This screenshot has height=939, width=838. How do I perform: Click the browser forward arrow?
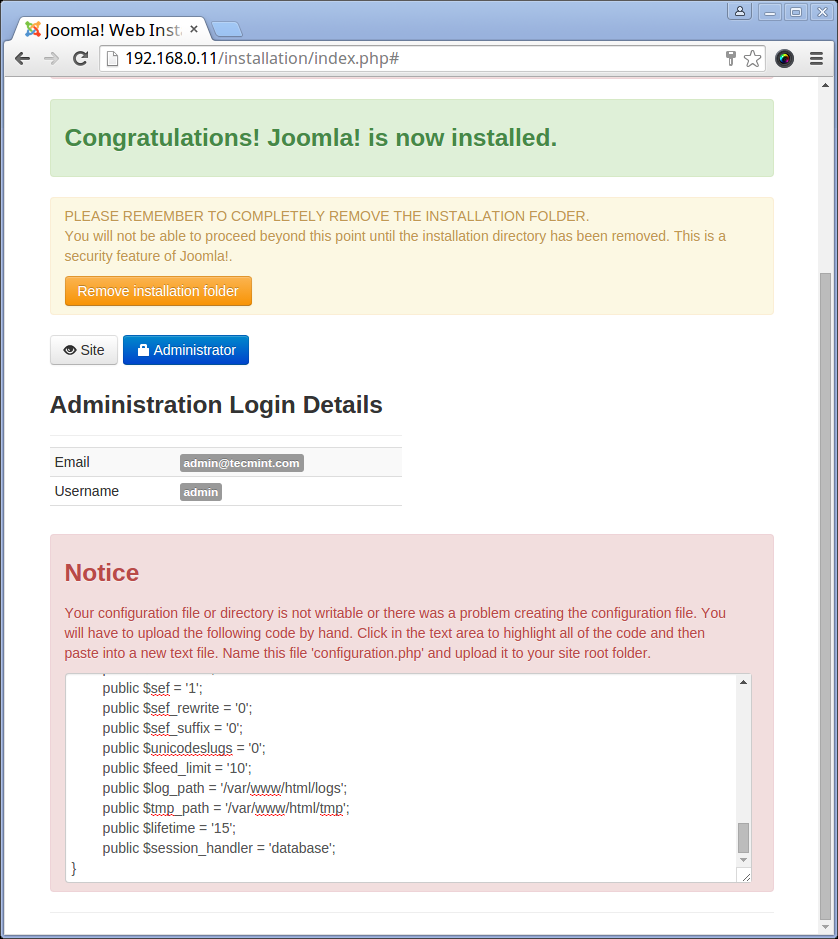point(52,58)
